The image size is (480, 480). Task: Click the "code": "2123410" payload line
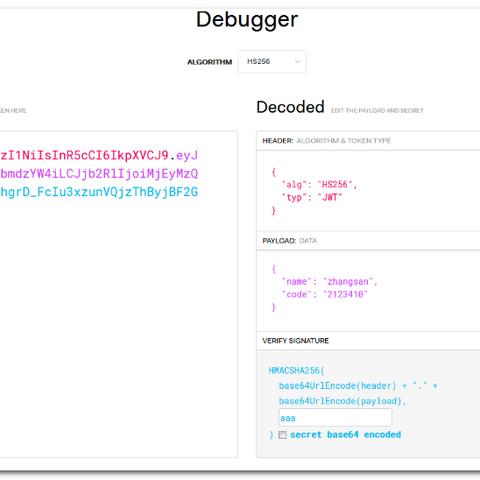(x=324, y=294)
